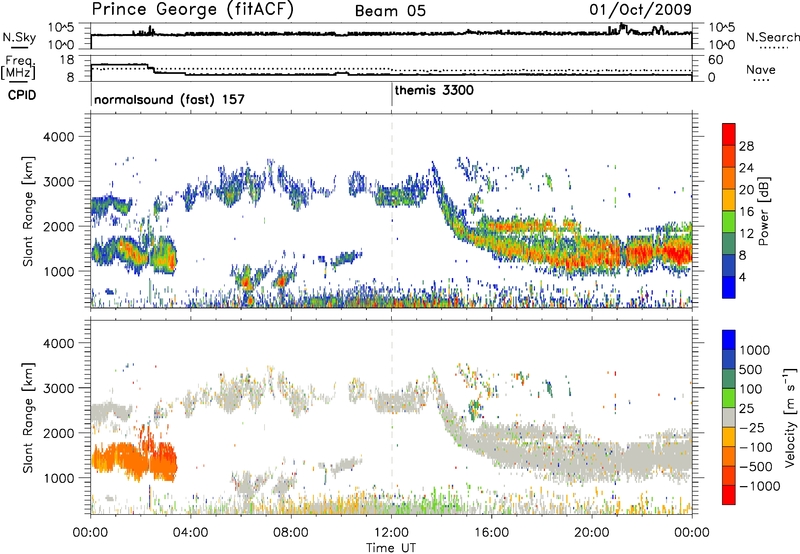Click '4000' on the power panel axis
The image size is (800, 554).
pos(58,137)
